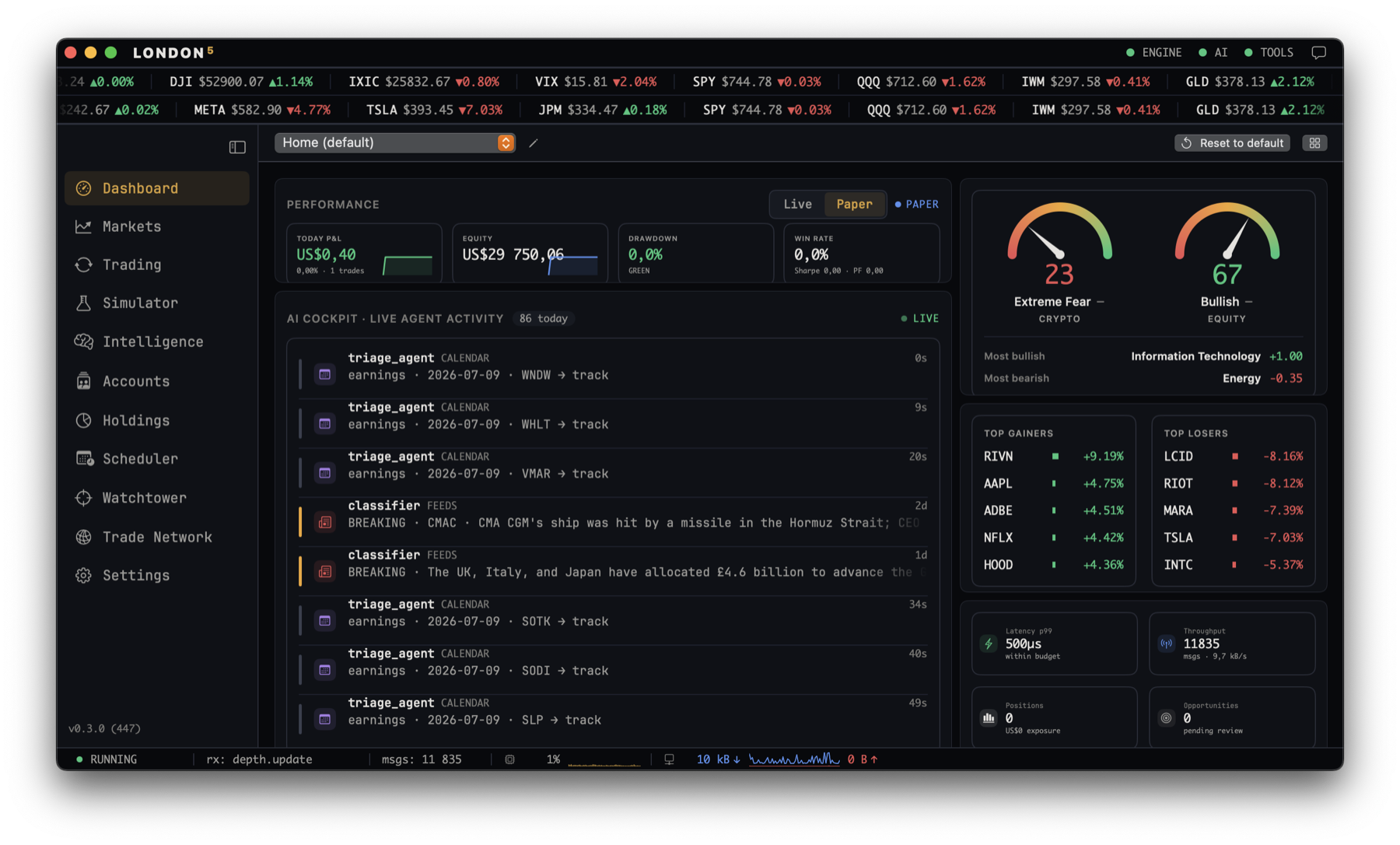This screenshot has width=1400, height=845.
Task: Click the Trading cycle icon in sidebar
Action: [x=83, y=265]
